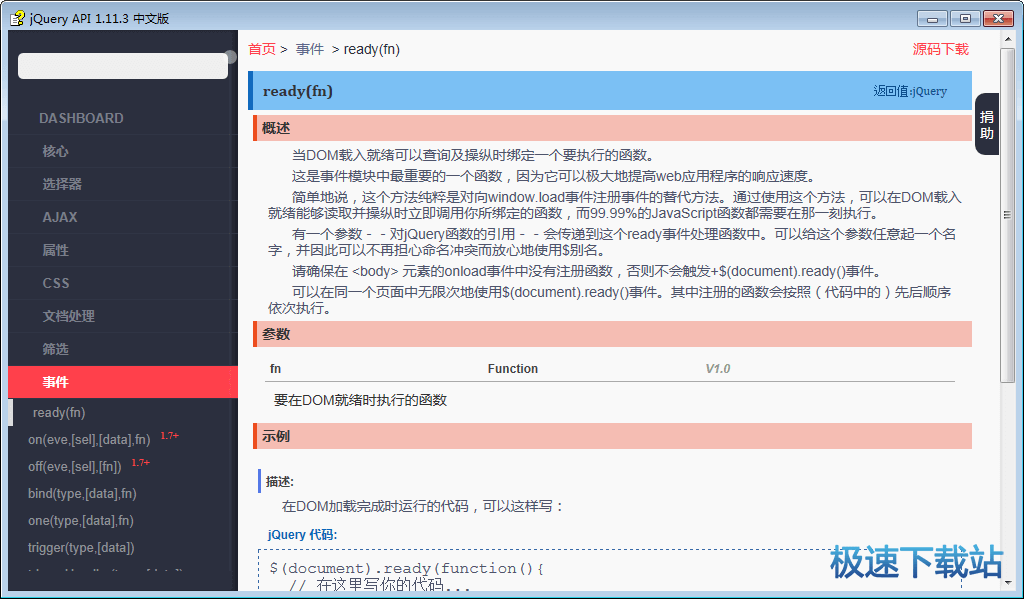Click the 返回值:jQuery label
The width and height of the screenshot is (1024, 599).
click(x=910, y=91)
